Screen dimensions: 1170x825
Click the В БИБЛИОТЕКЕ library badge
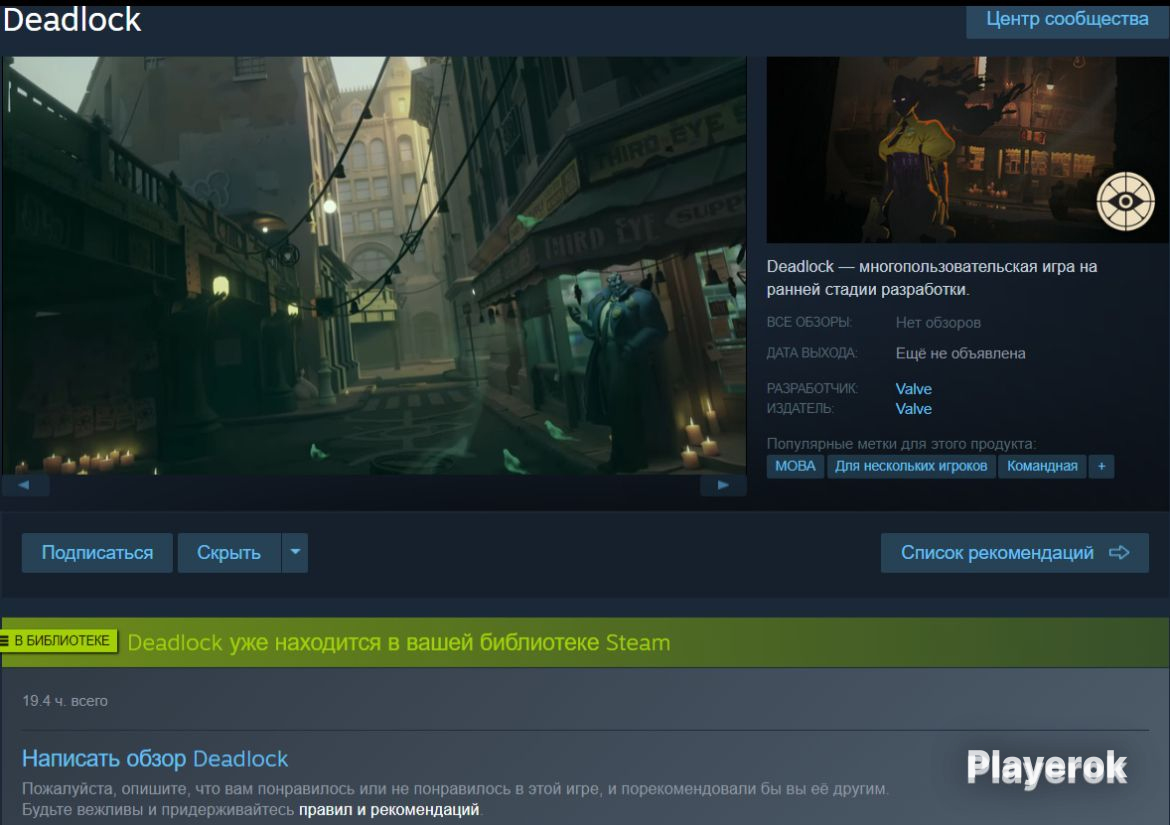(x=59, y=641)
